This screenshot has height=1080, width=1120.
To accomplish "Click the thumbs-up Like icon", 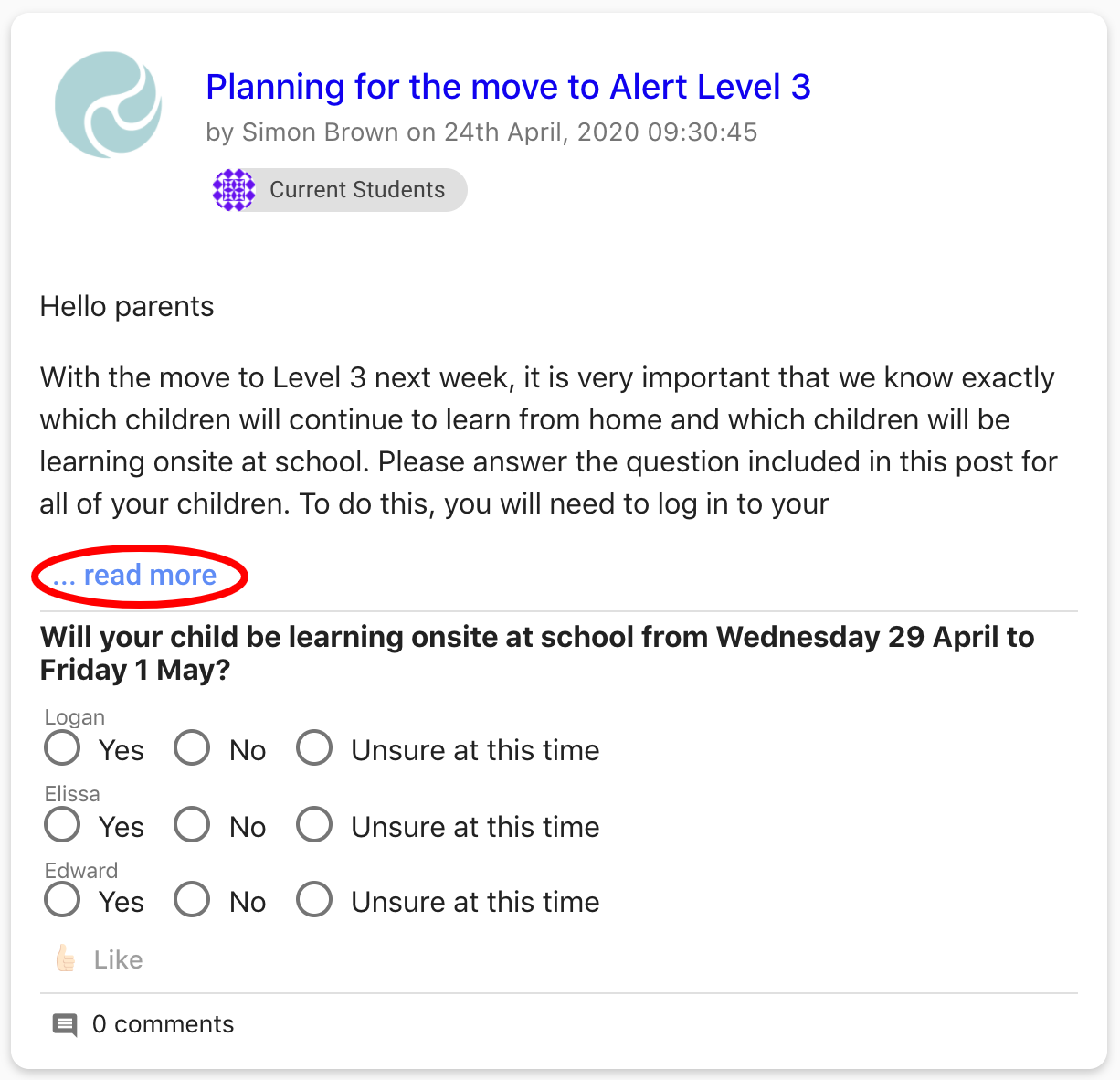I will point(66,958).
